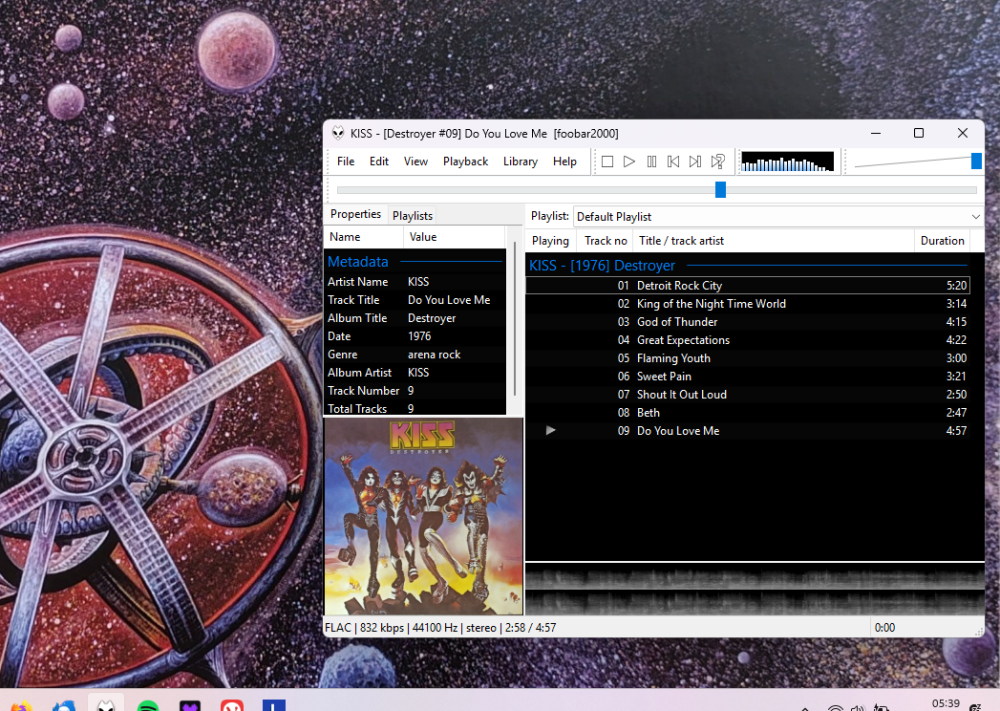This screenshot has height=711, width=1000.
Task: Click the volume slider handle
Action: tap(976, 161)
